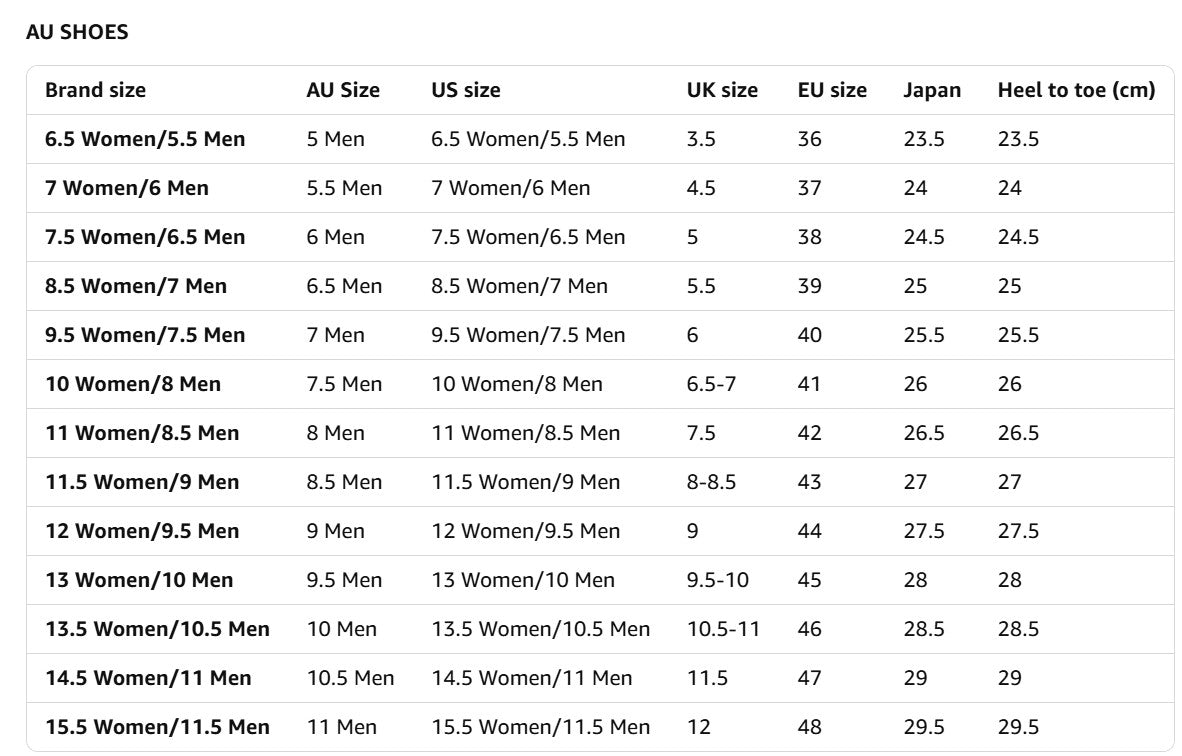Click the UK size column header
Viewport: 1182px width, 756px height.
pyautogui.click(x=722, y=90)
